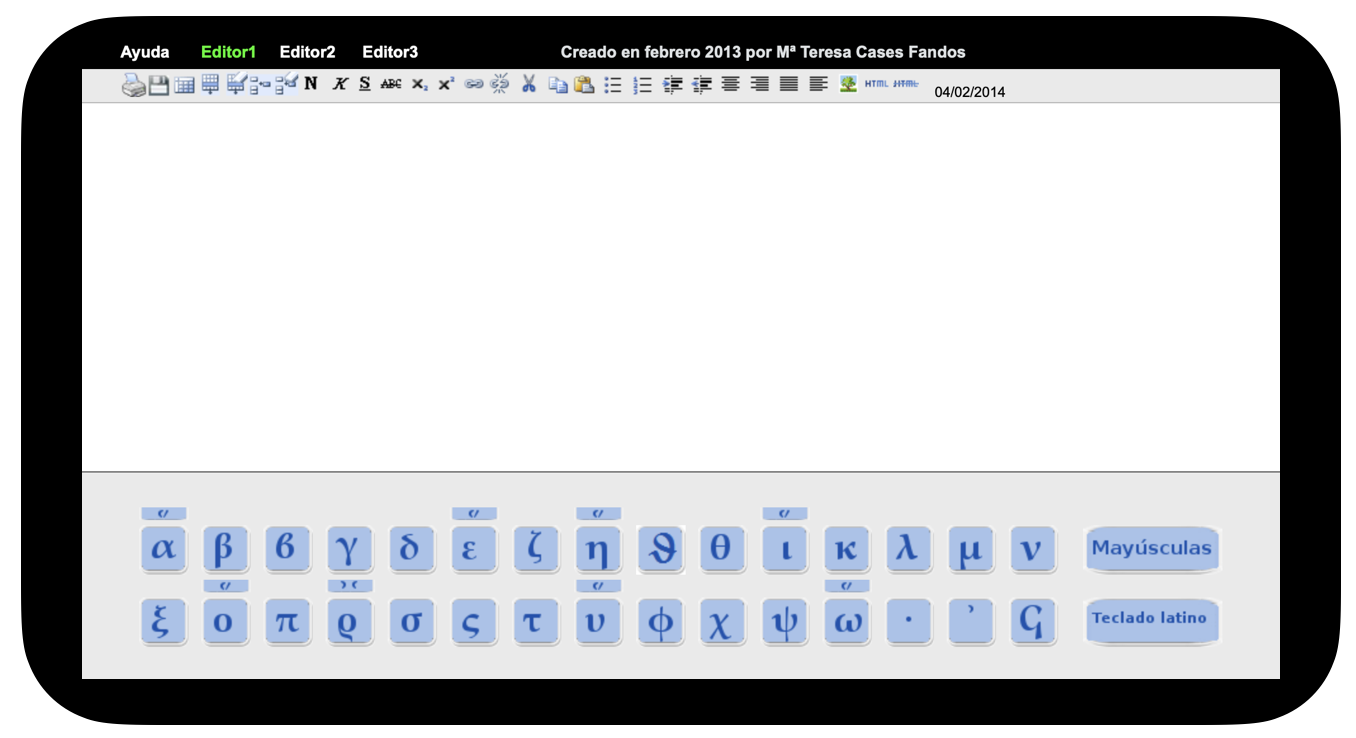The height and width of the screenshot is (738, 1356).
Task: Apply subscript formatting
Action: [x=419, y=85]
